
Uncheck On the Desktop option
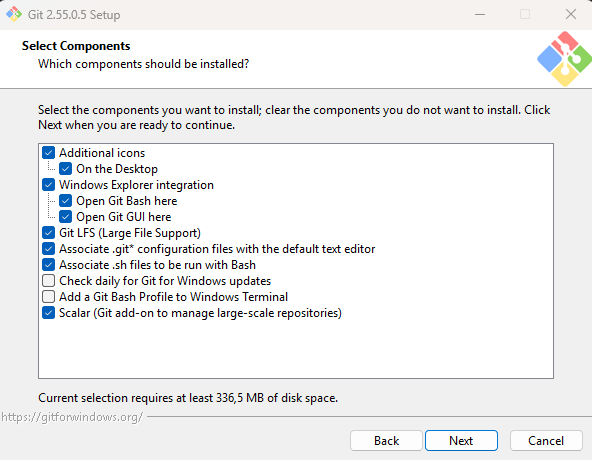point(65,169)
